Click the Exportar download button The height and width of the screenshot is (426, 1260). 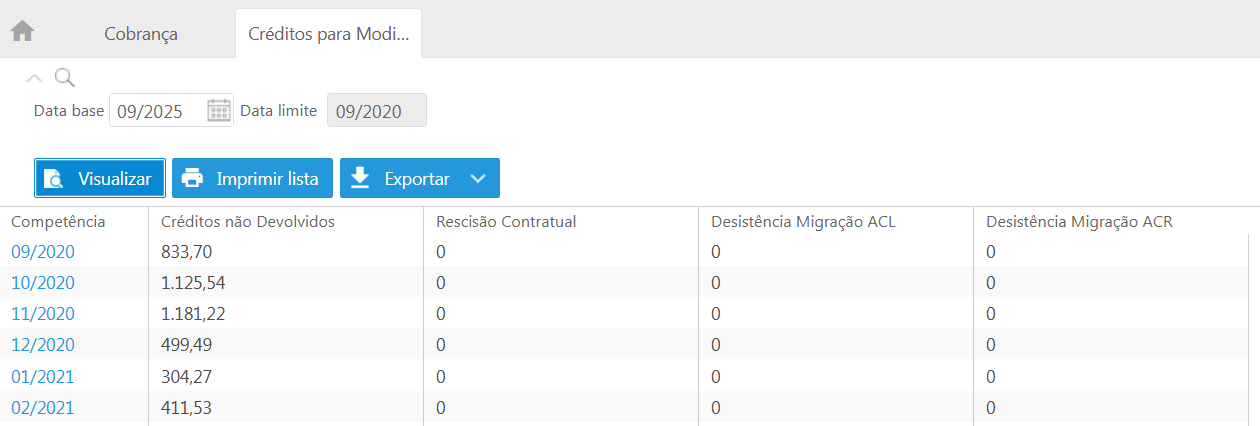pyautogui.click(x=400, y=179)
